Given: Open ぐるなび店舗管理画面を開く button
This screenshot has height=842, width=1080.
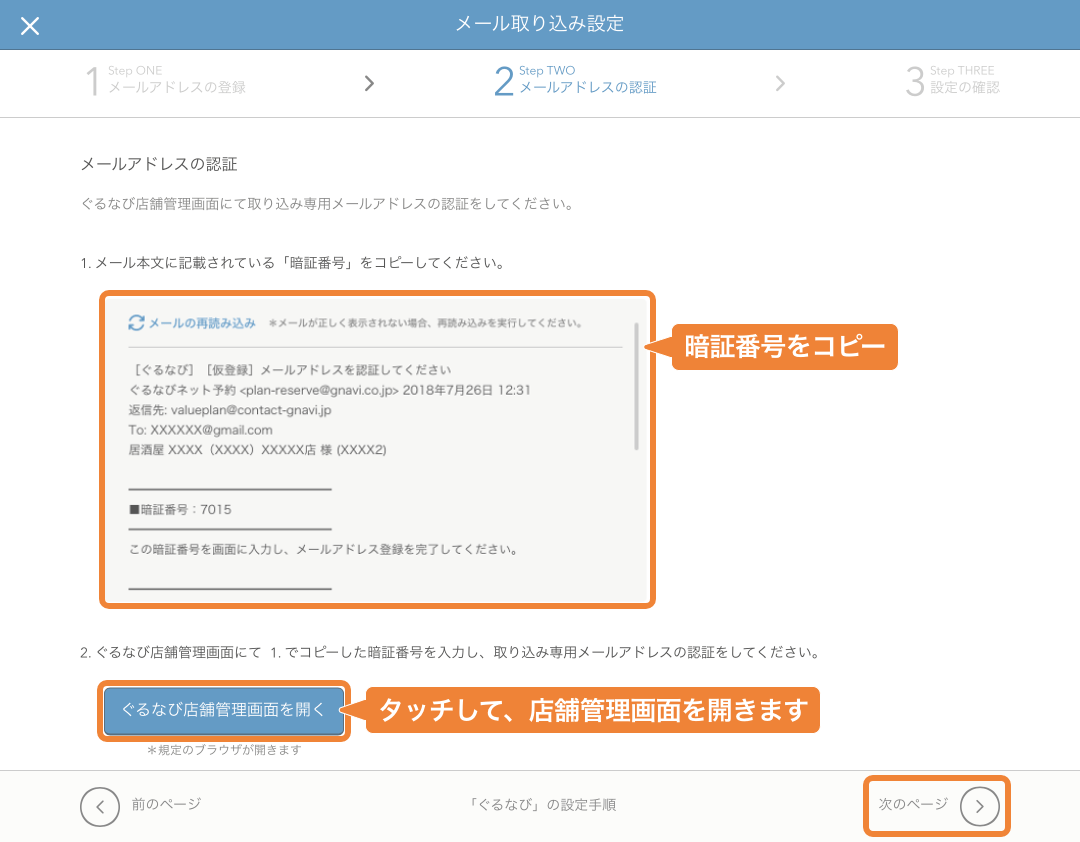Looking at the screenshot, I should (224, 710).
